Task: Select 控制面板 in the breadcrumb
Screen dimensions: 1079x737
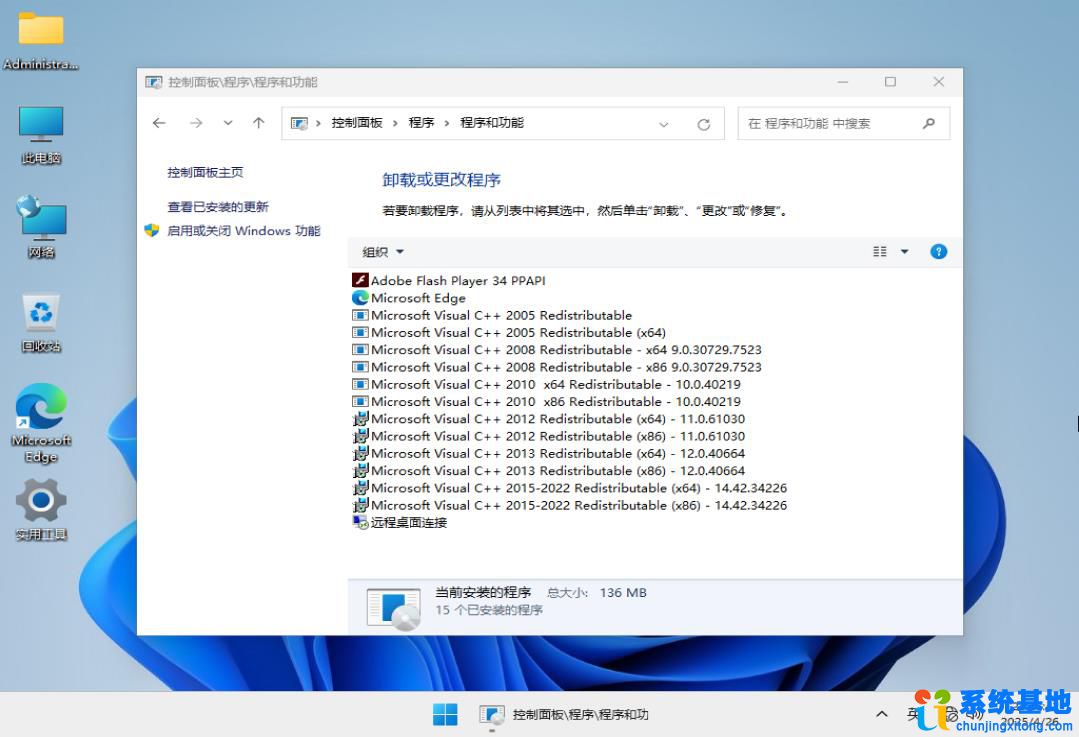Action: pos(357,122)
